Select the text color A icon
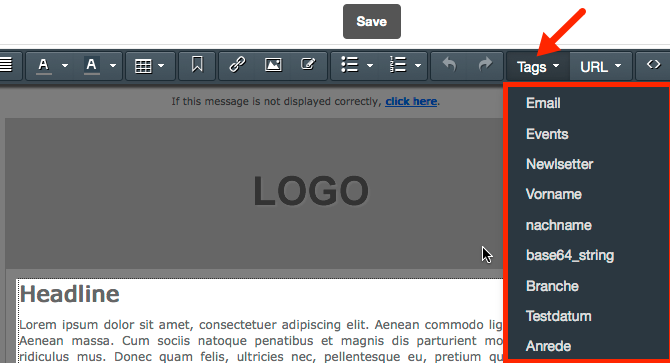The width and height of the screenshot is (670, 363). pyautogui.click(x=44, y=65)
